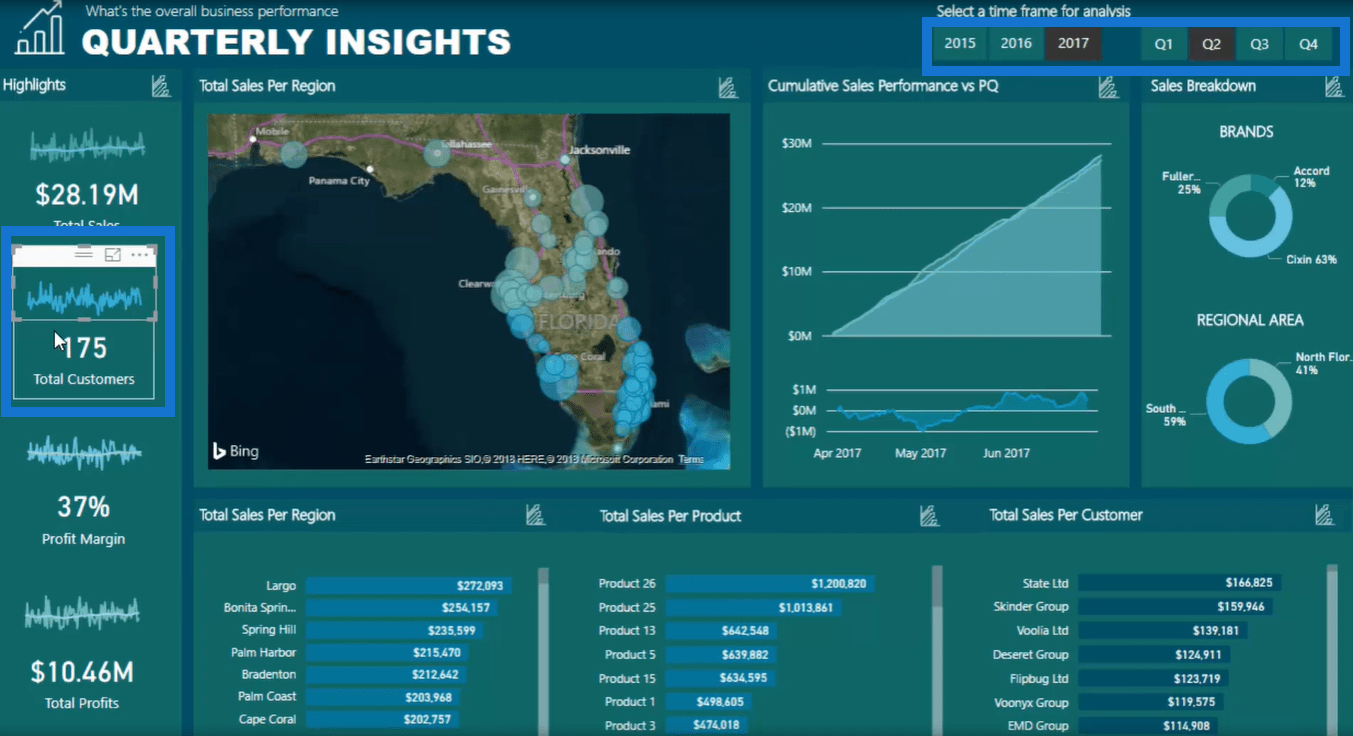Open More options ellipsis on Total Customers visual
This screenshot has height=736, width=1353.
click(x=140, y=255)
